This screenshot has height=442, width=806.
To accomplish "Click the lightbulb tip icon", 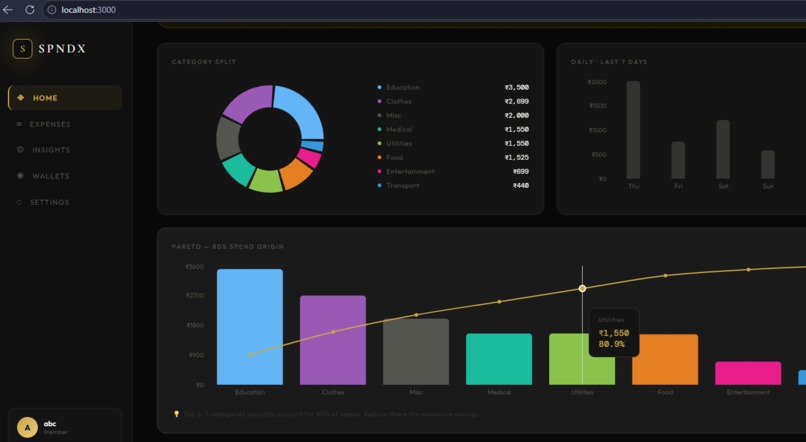I will click(176, 414).
